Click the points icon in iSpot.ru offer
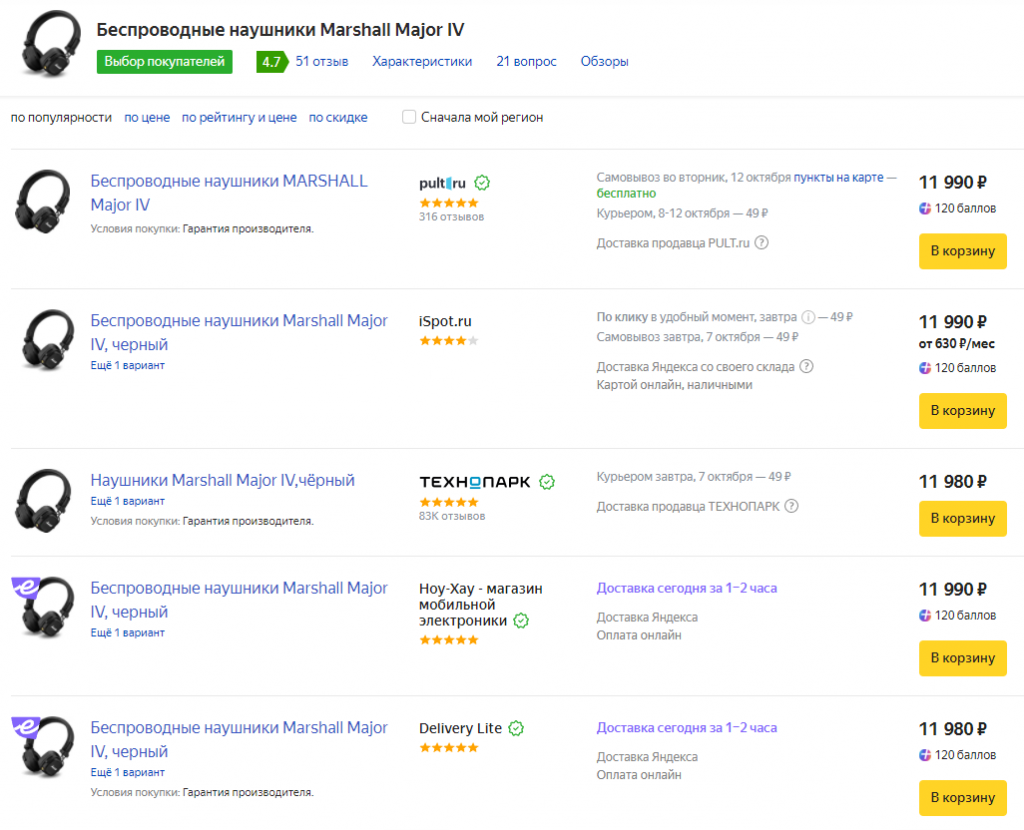 [925, 368]
